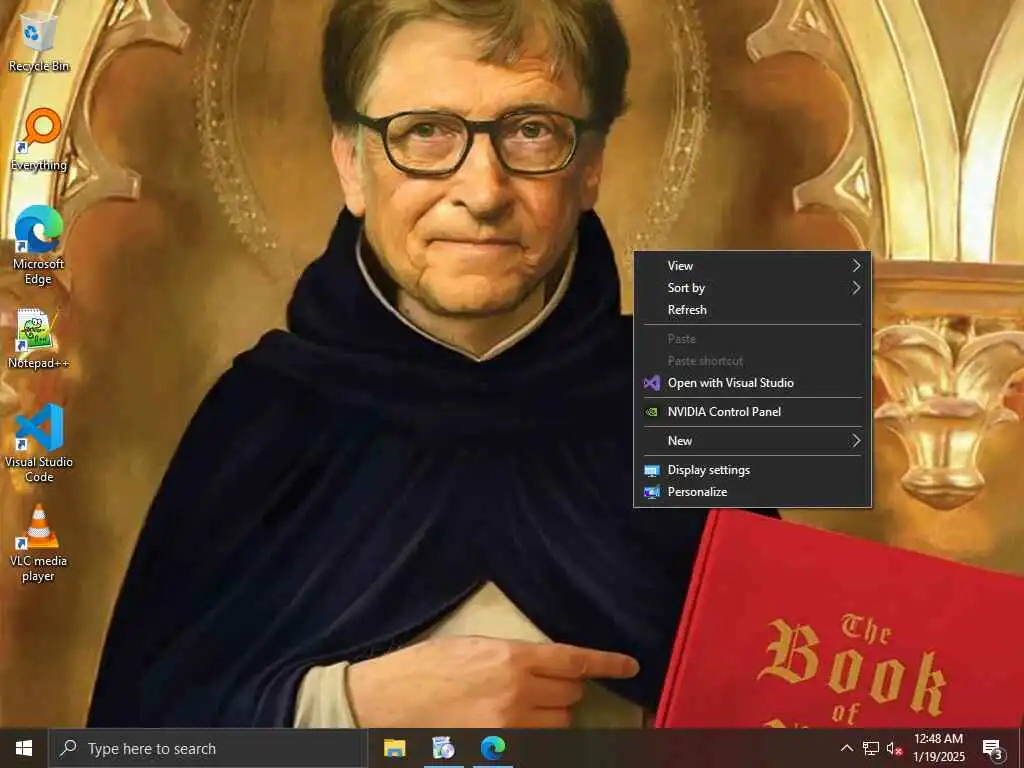The width and height of the screenshot is (1024, 768).
Task: Open the network status tray icon
Action: (x=871, y=748)
